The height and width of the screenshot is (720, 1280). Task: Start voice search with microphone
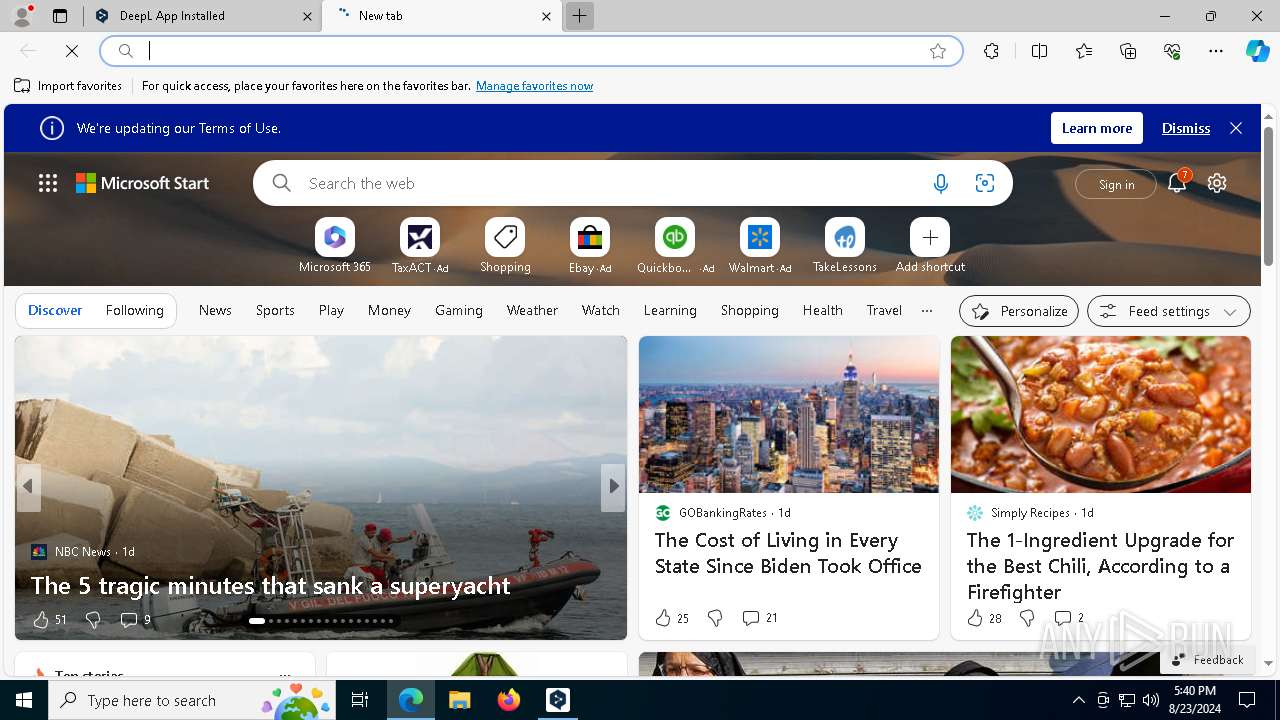tap(940, 183)
